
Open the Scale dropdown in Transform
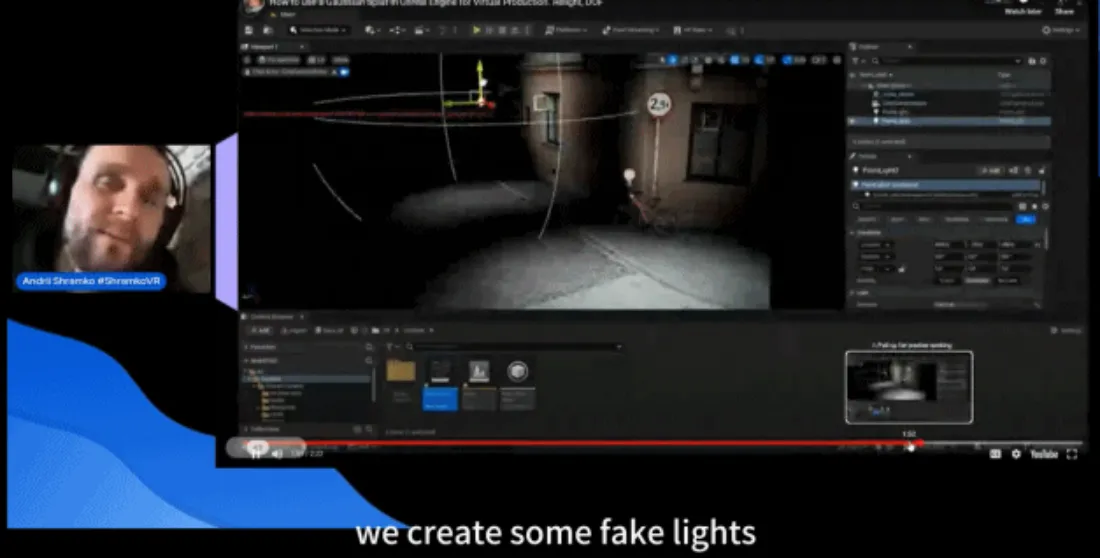[x=875, y=269]
